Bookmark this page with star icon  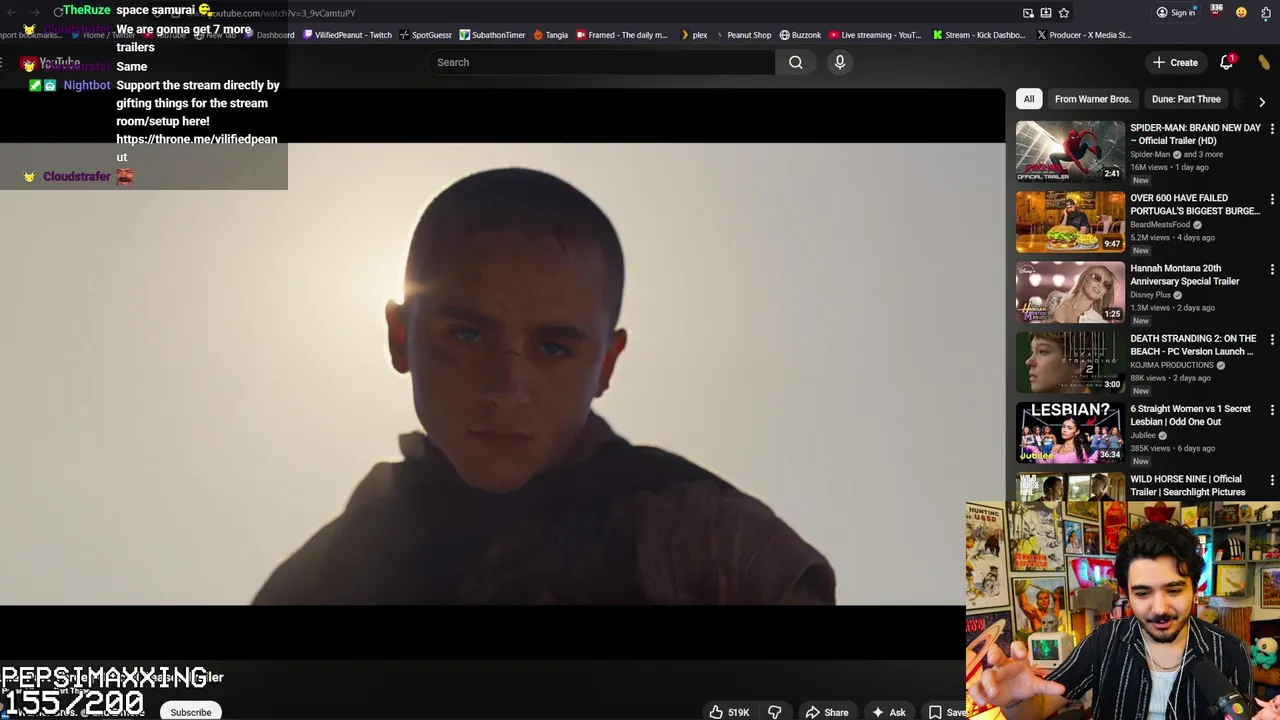1064,13
